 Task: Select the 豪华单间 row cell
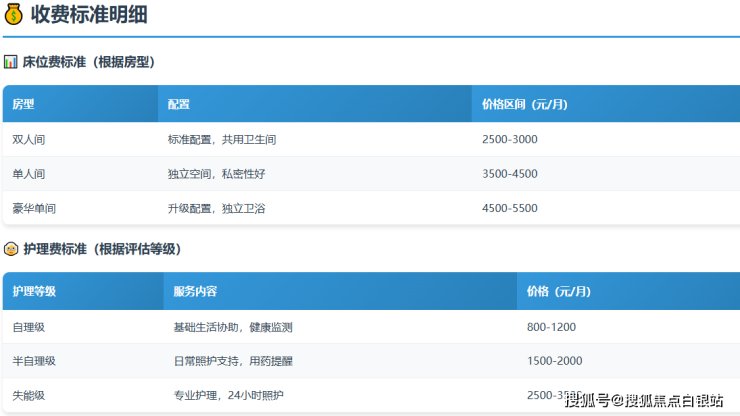coord(34,208)
